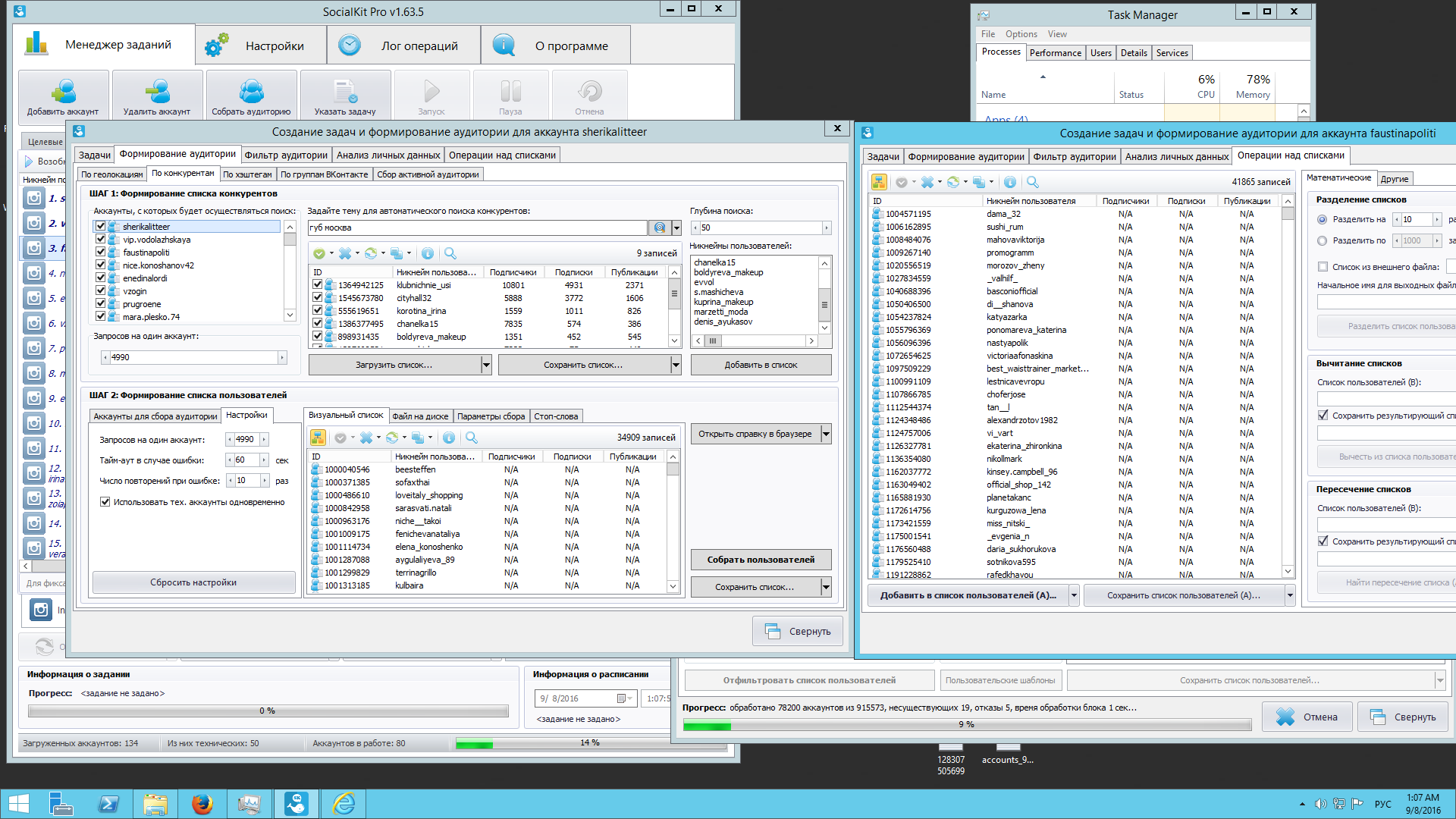This screenshot has height=819, width=1456.
Task: Click the 9 % processing progress bar
Action: [x=967, y=726]
